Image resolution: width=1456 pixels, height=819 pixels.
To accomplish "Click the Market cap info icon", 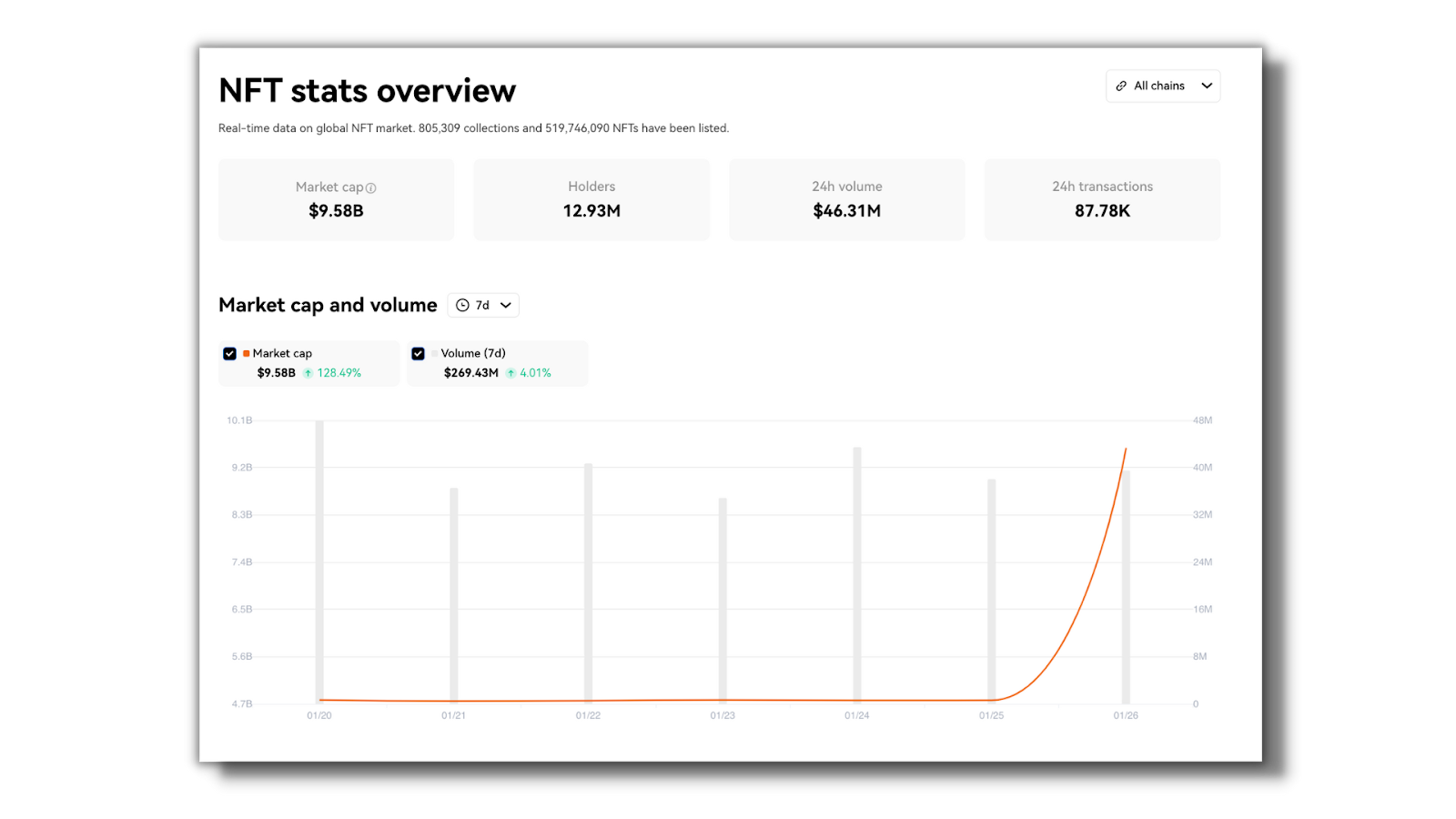I will click(370, 187).
